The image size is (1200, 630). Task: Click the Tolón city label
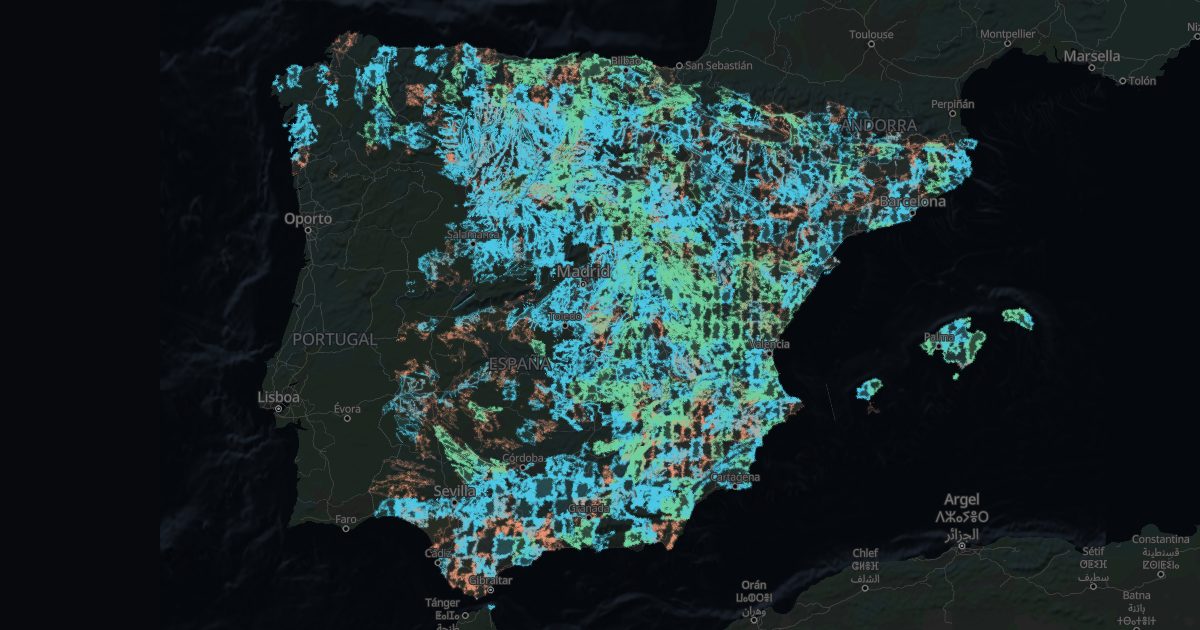pyautogui.click(x=1141, y=81)
